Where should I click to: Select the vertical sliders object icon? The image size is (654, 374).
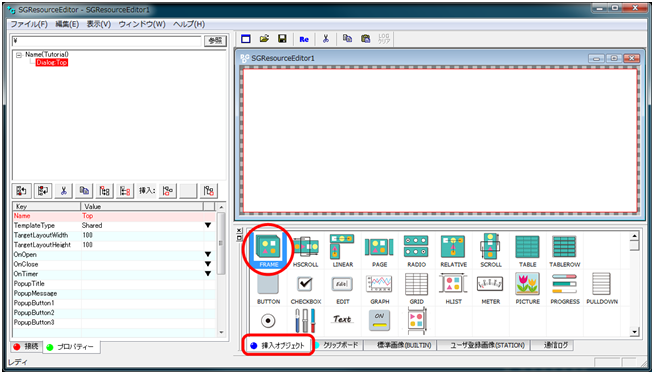(x=305, y=320)
